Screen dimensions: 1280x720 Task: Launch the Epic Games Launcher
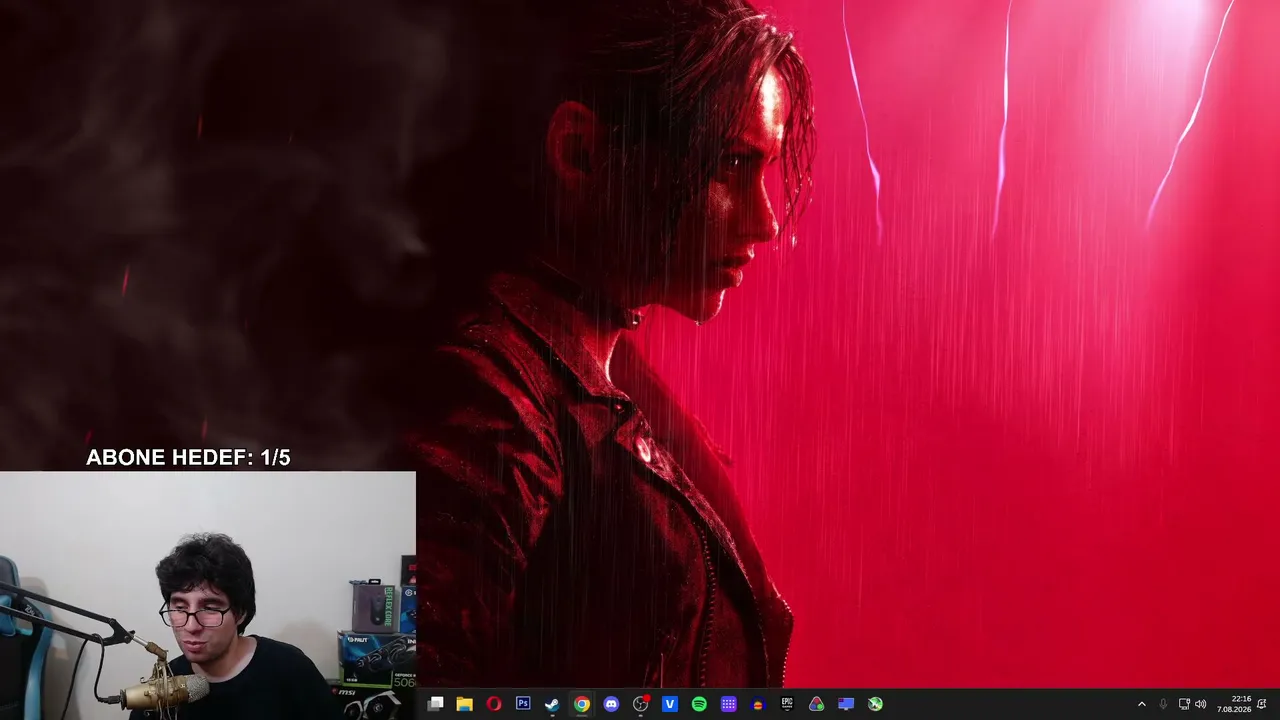(787, 704)
